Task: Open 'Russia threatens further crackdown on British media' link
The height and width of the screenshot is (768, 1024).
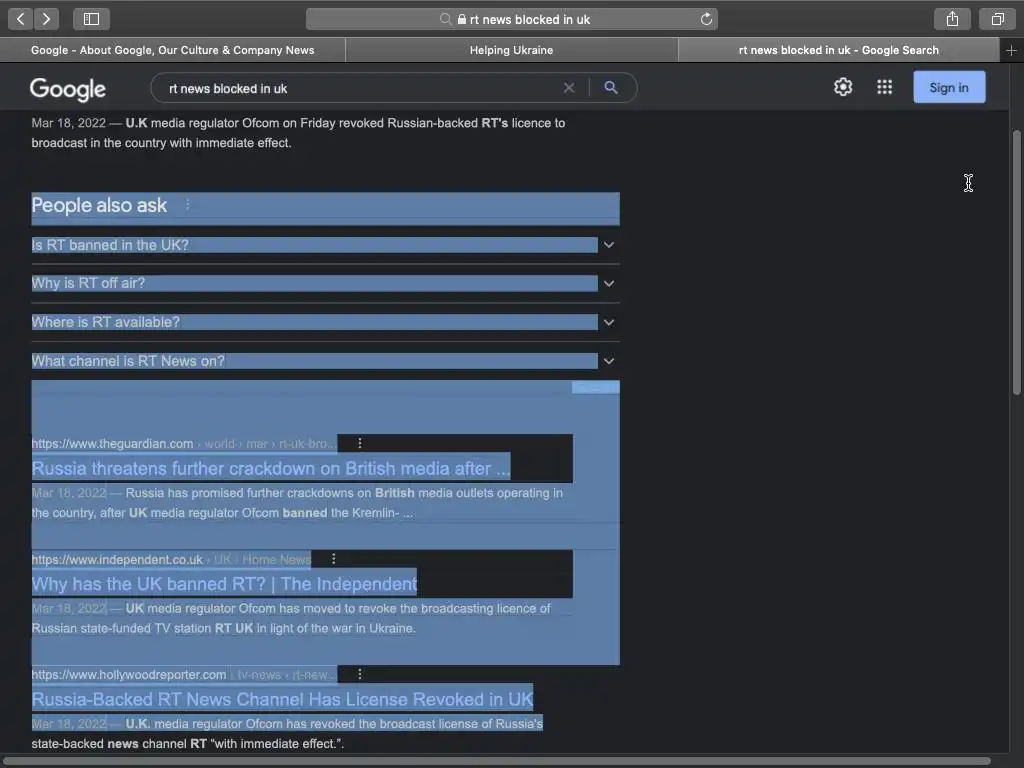Action: click(271, 468)
